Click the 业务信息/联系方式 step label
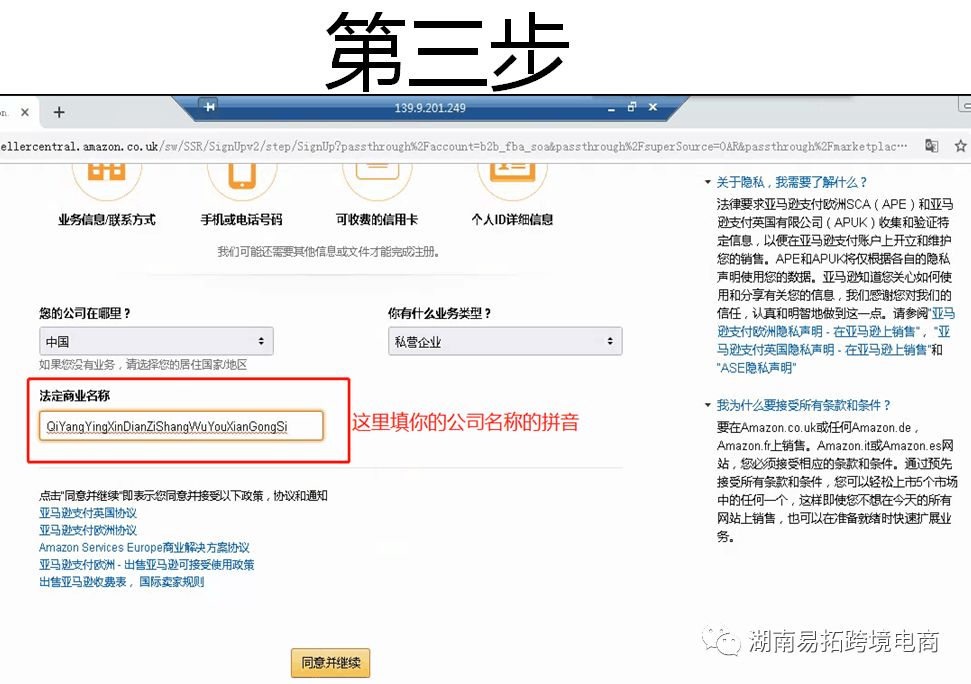This screenshot has width=971, height=684. coord(107,219)
